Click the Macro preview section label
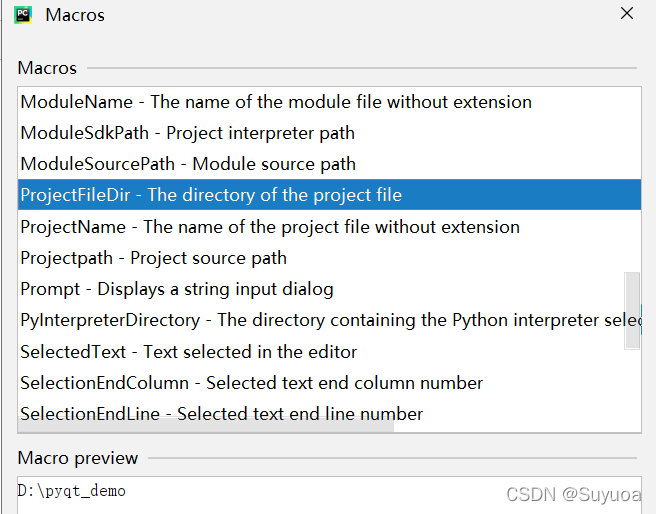 (x=78, y=458)
